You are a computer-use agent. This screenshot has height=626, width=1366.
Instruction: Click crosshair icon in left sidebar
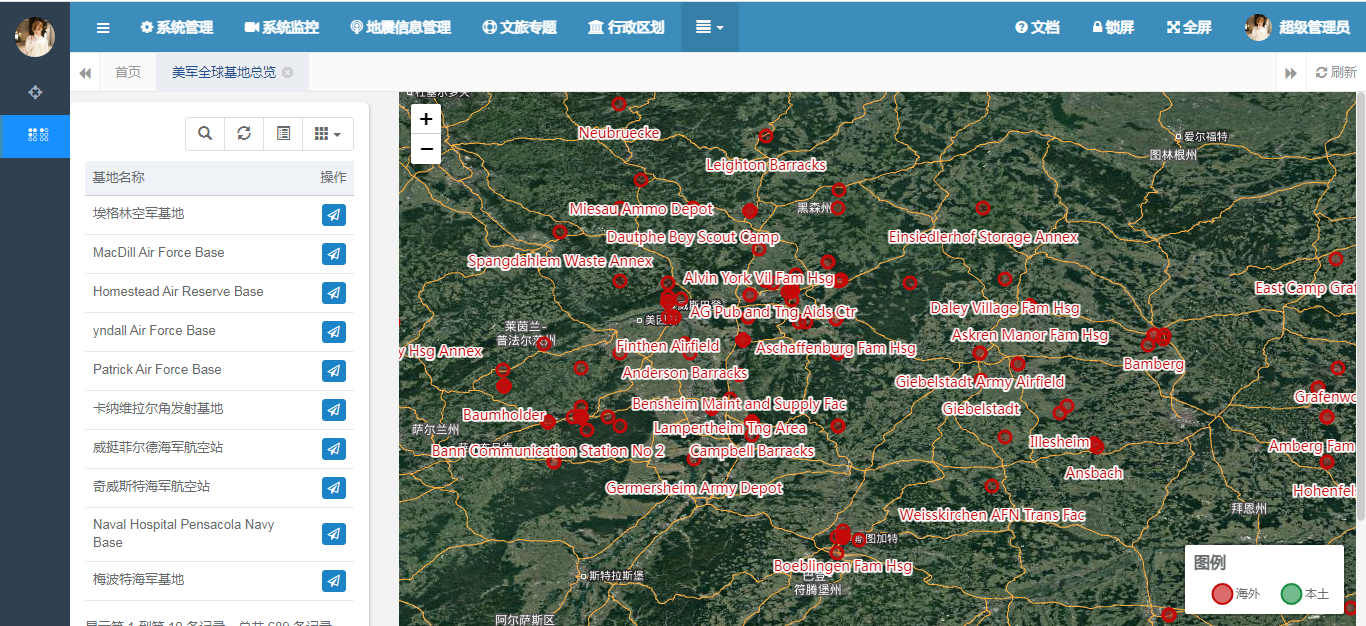[x=35, y=92]
